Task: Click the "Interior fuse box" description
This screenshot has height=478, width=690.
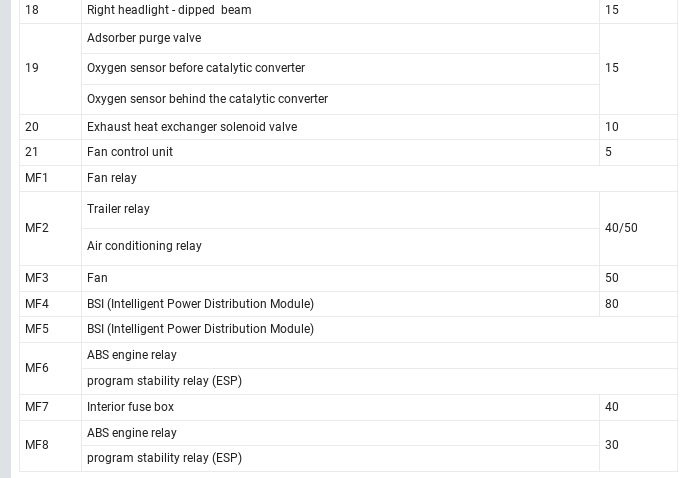Action: pos(130,407)
